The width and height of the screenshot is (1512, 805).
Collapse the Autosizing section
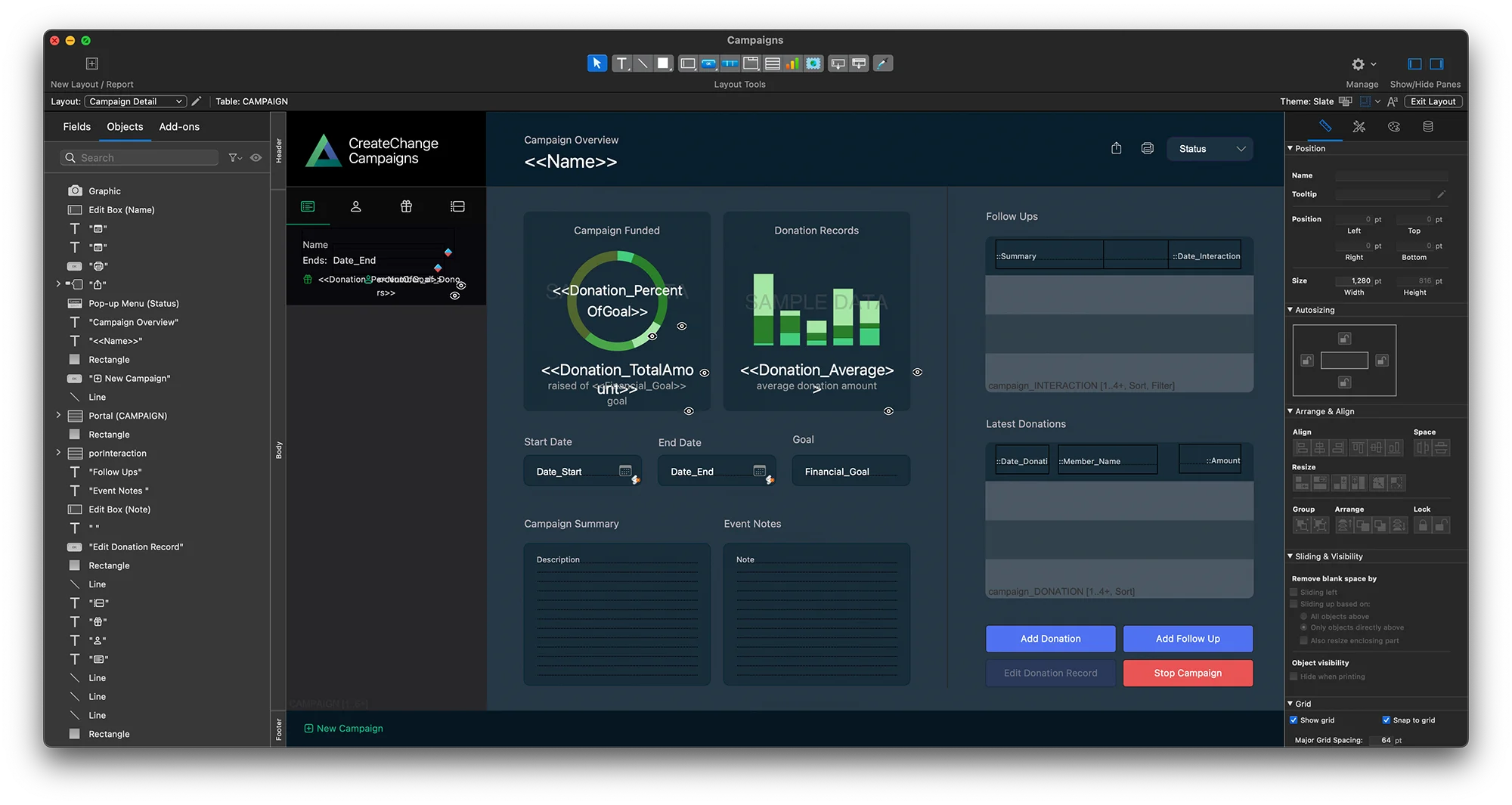pyautogui.click(x=1290, y=310)
